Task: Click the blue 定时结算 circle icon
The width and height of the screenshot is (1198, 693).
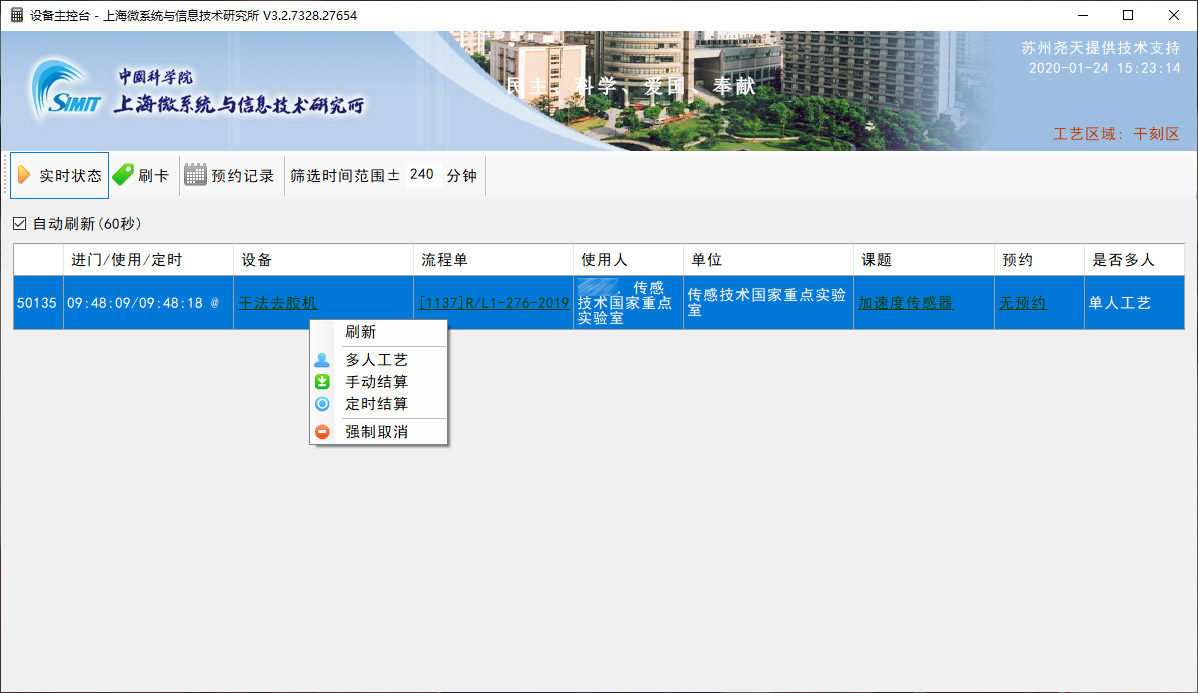Action: click(322, 404)
